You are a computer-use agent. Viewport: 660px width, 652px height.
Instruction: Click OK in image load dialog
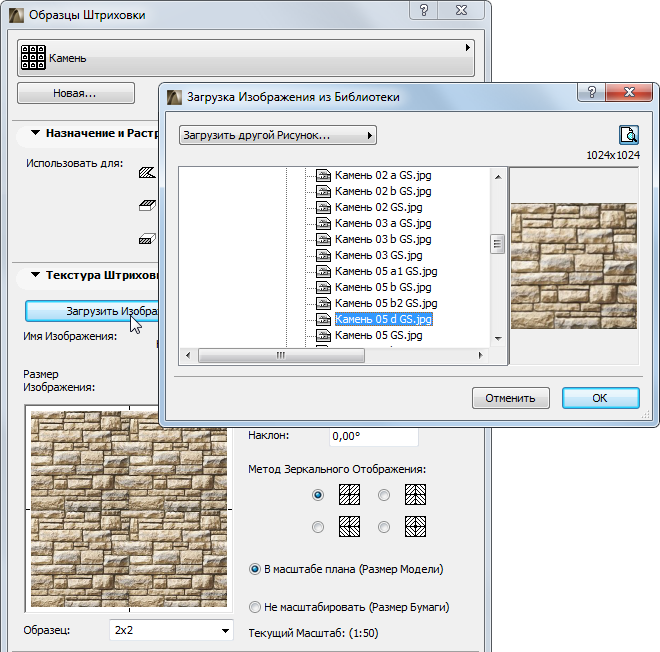(x=601, y=398)
